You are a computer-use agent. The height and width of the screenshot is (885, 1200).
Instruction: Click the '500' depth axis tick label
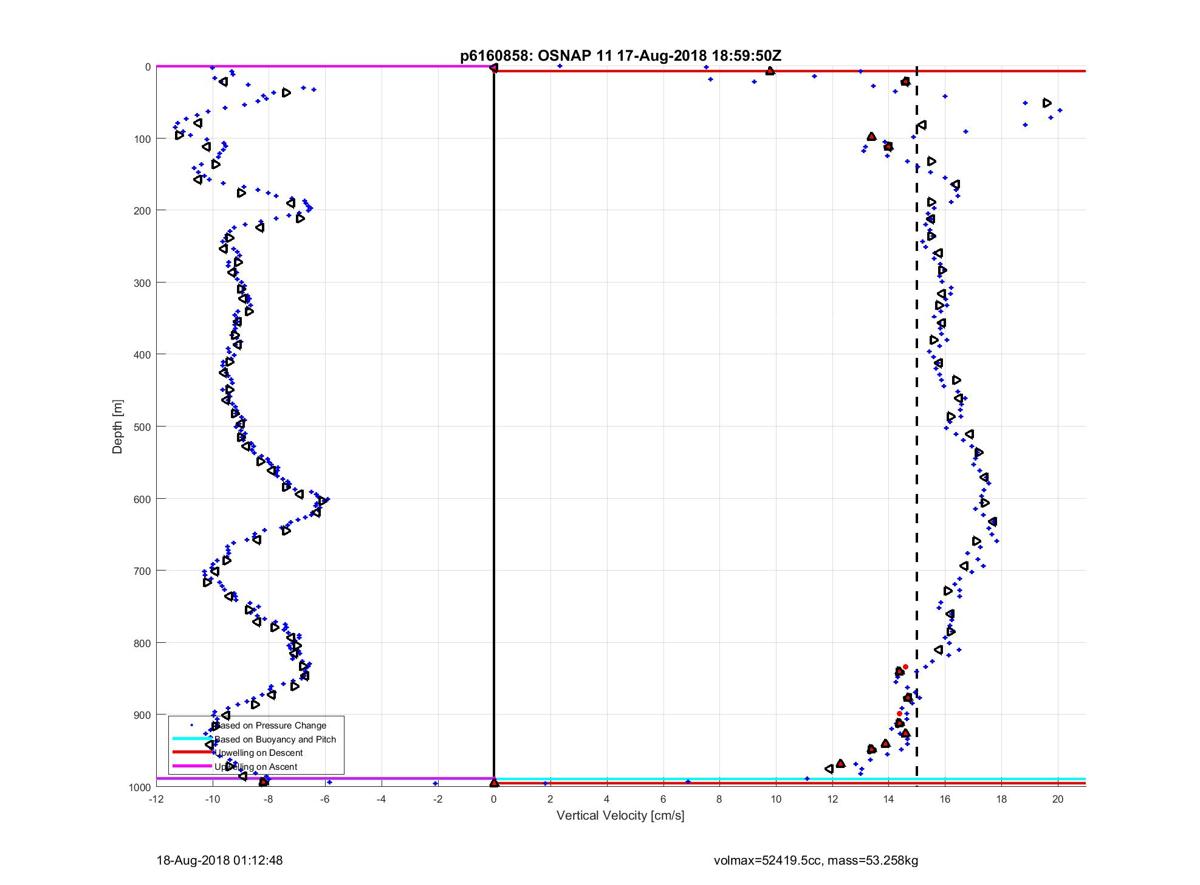(x=141, y=427)
